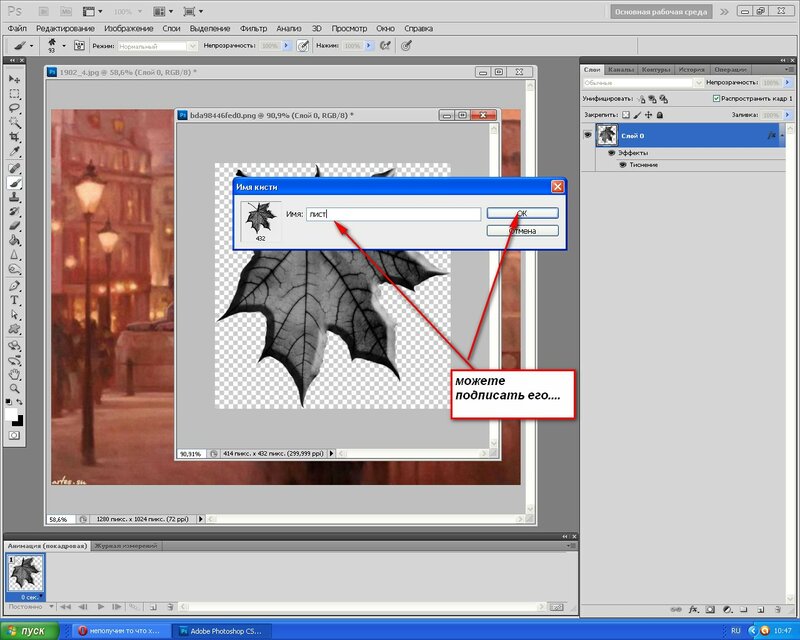Click the Имя text field
This screenshot has width=800, height=640.
pos(393,214)
